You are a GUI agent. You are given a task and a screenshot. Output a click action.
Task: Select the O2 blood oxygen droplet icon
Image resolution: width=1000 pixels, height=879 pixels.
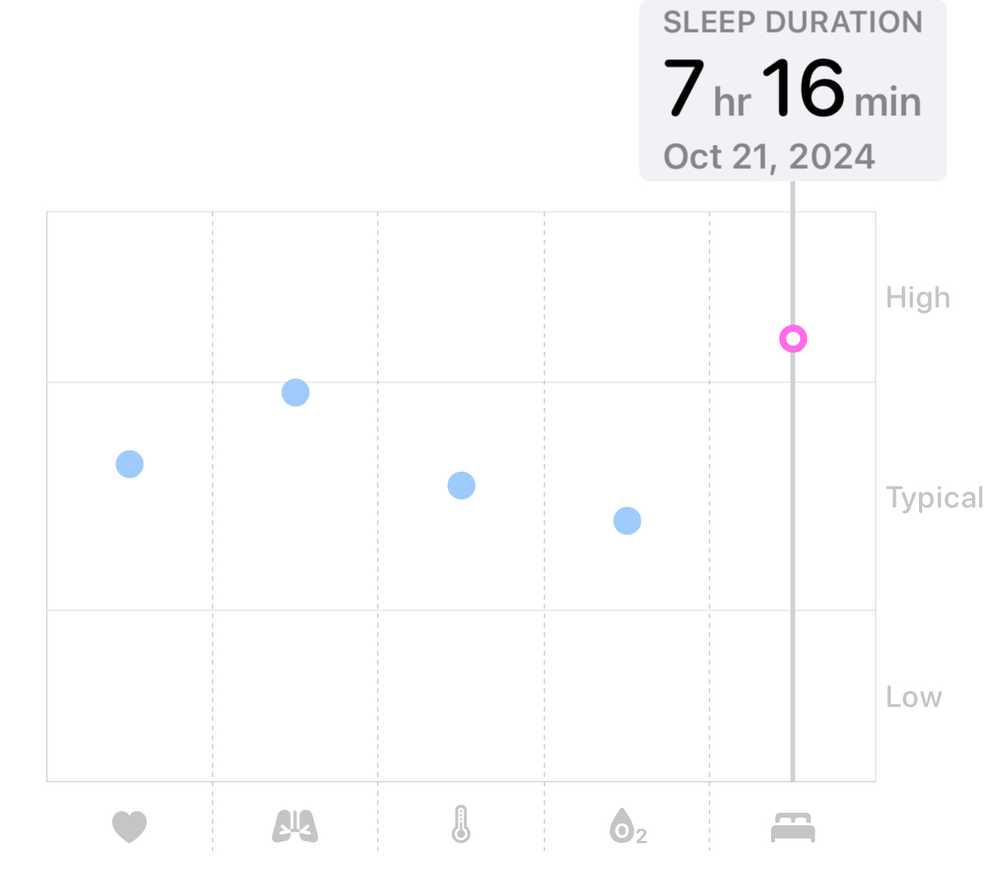coord(626,828)
